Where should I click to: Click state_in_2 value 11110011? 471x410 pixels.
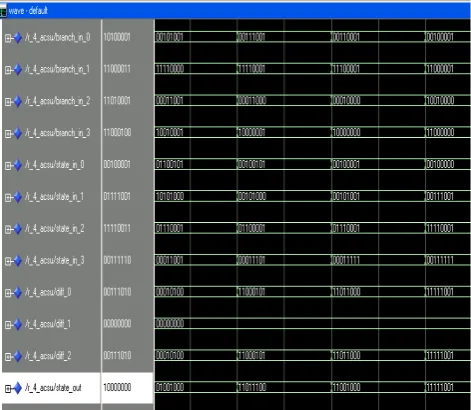point(117,228)
